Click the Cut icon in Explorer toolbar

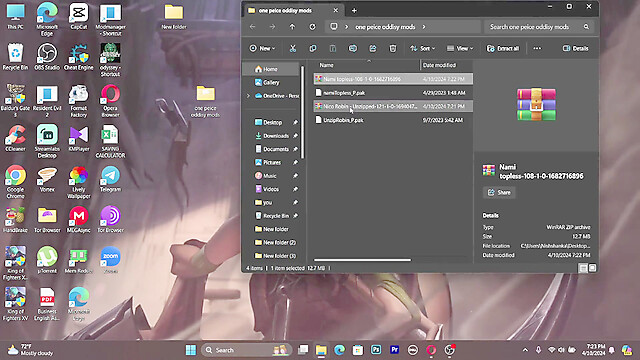point(293,49)
